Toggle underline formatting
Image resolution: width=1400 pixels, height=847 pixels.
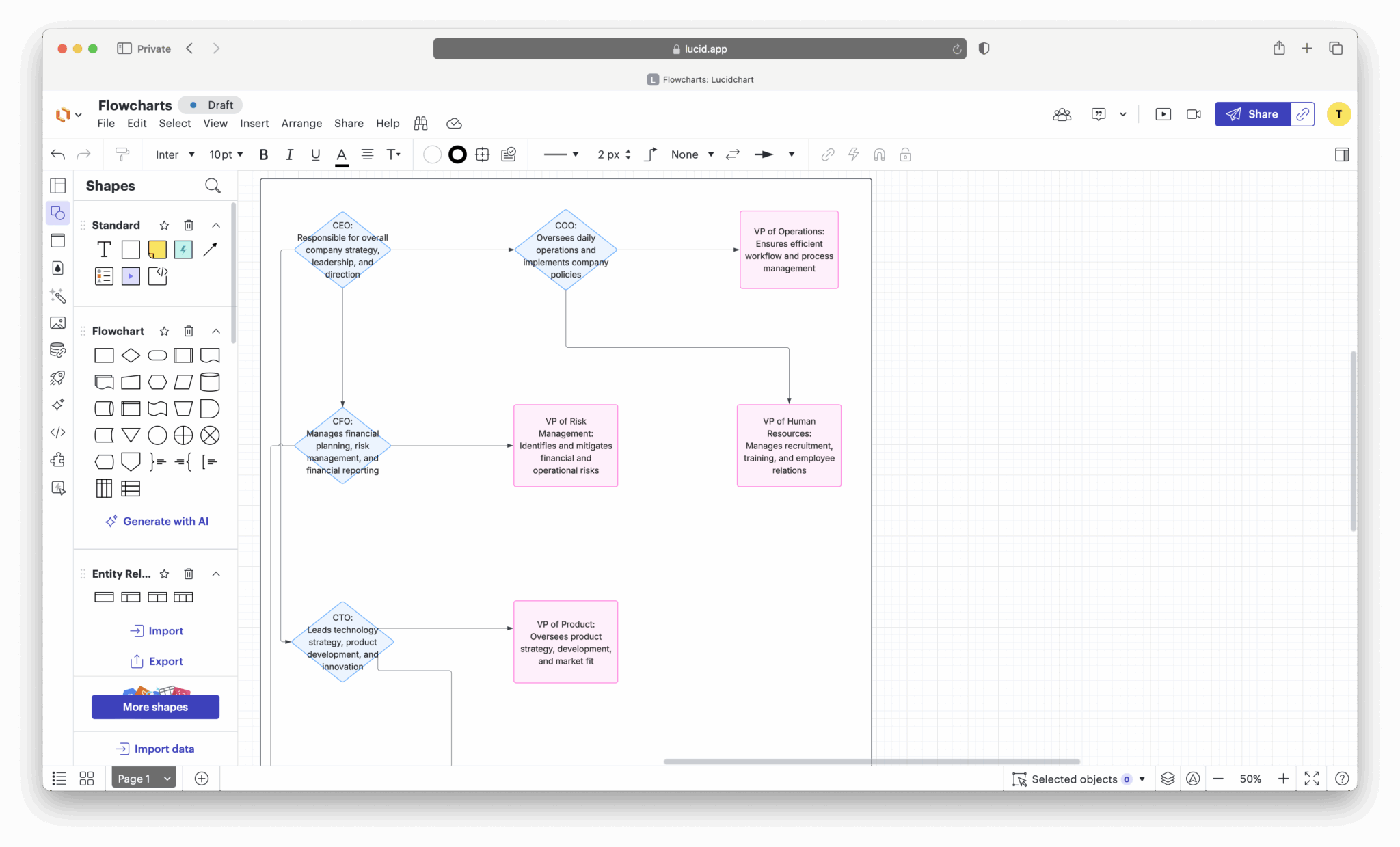315,154
